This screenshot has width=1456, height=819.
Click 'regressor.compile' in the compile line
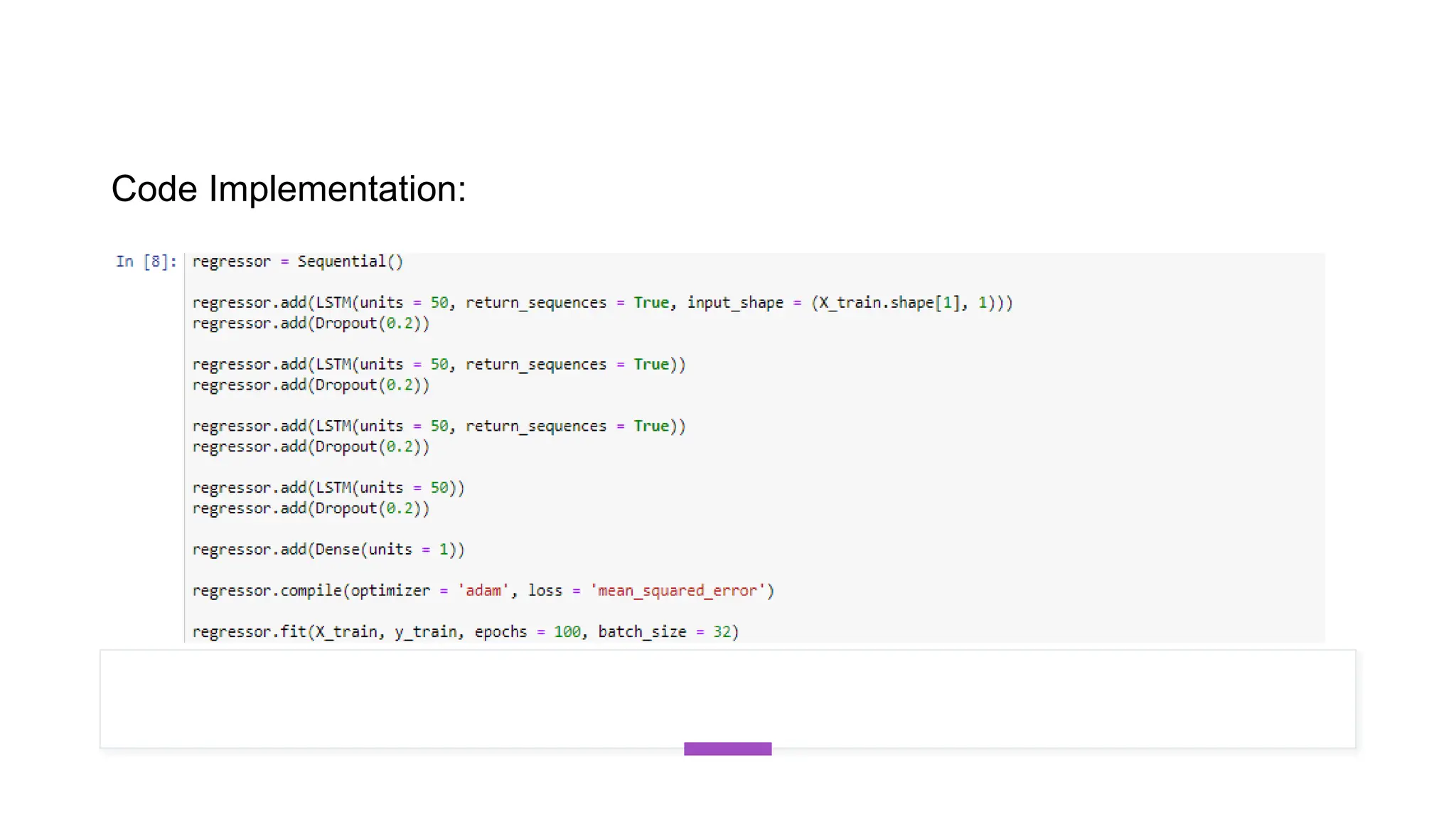pyautogui.click(x=267, y=591)
